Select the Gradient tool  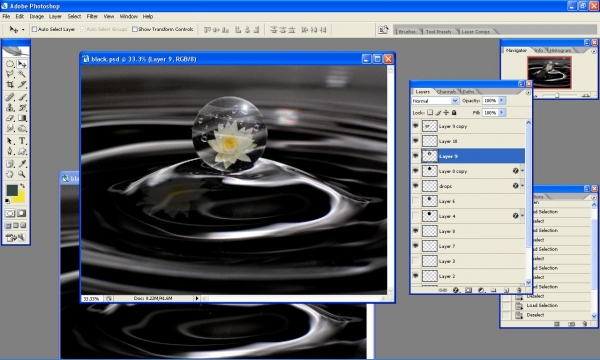pyautogui.click(x=22, y=118)
